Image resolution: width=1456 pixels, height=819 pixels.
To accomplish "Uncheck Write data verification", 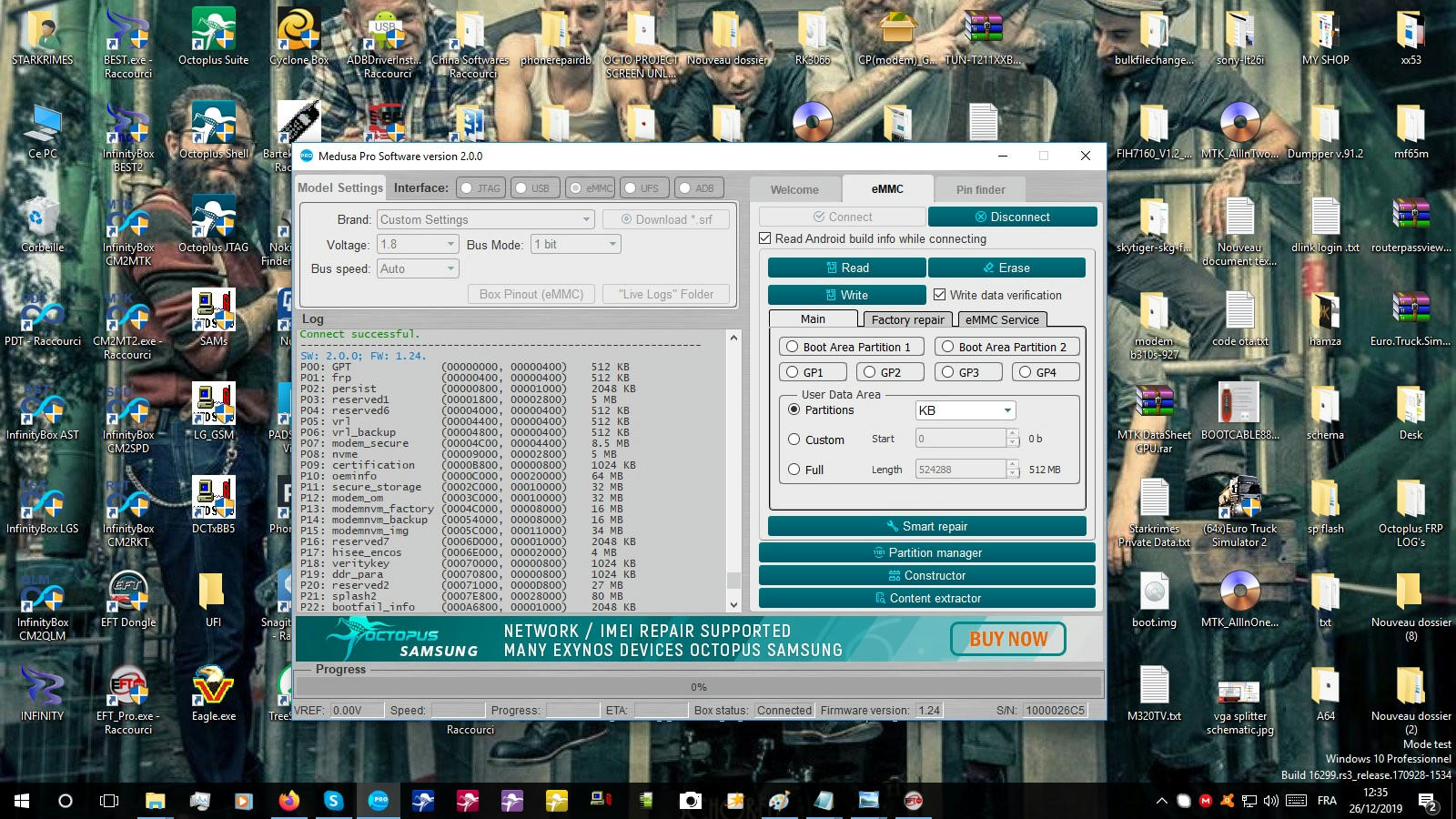I will click(x=940, y=295).
